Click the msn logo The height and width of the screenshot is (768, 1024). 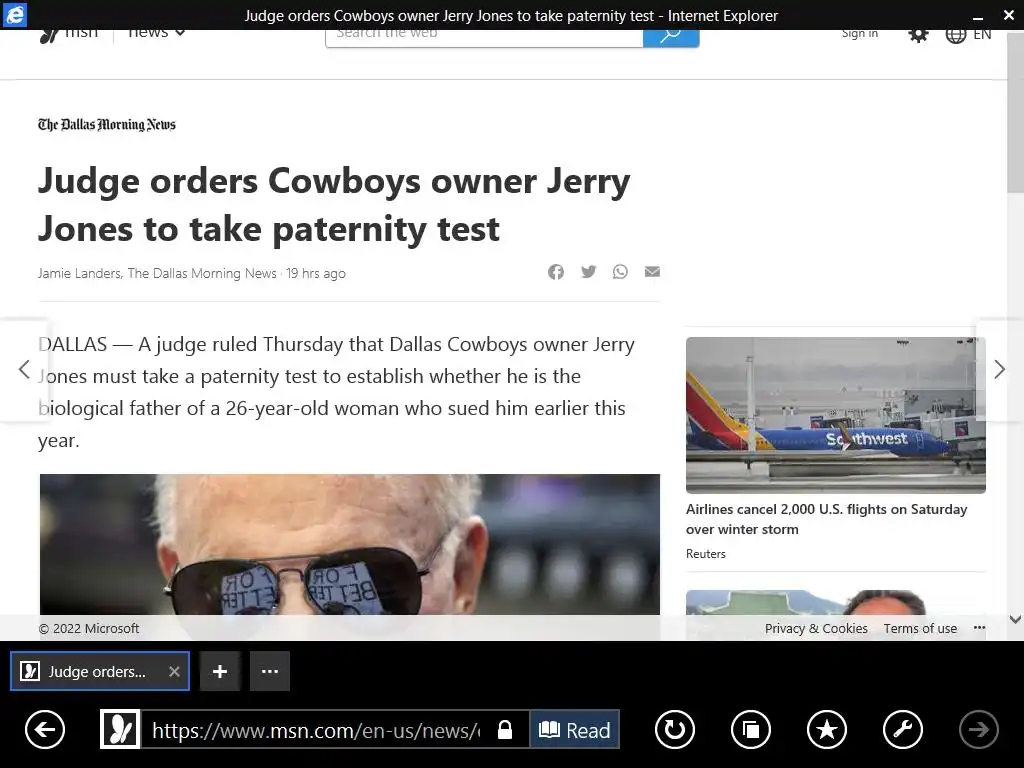click(69, 35)
